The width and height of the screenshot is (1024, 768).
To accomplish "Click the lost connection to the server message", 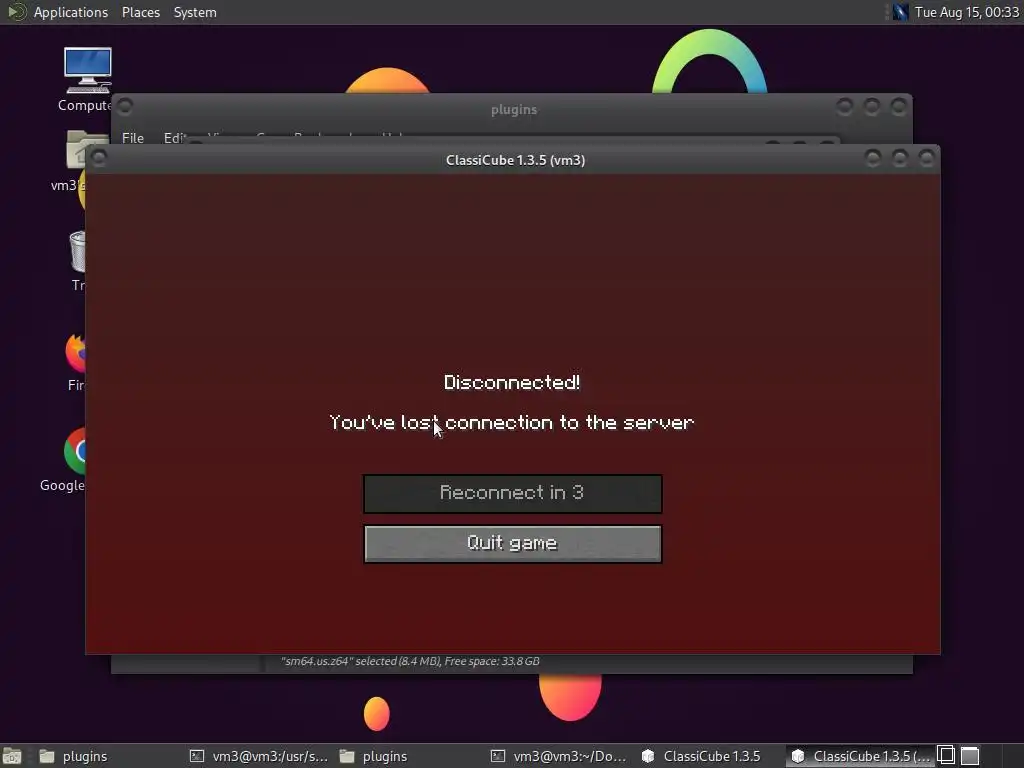I will 512,423.
